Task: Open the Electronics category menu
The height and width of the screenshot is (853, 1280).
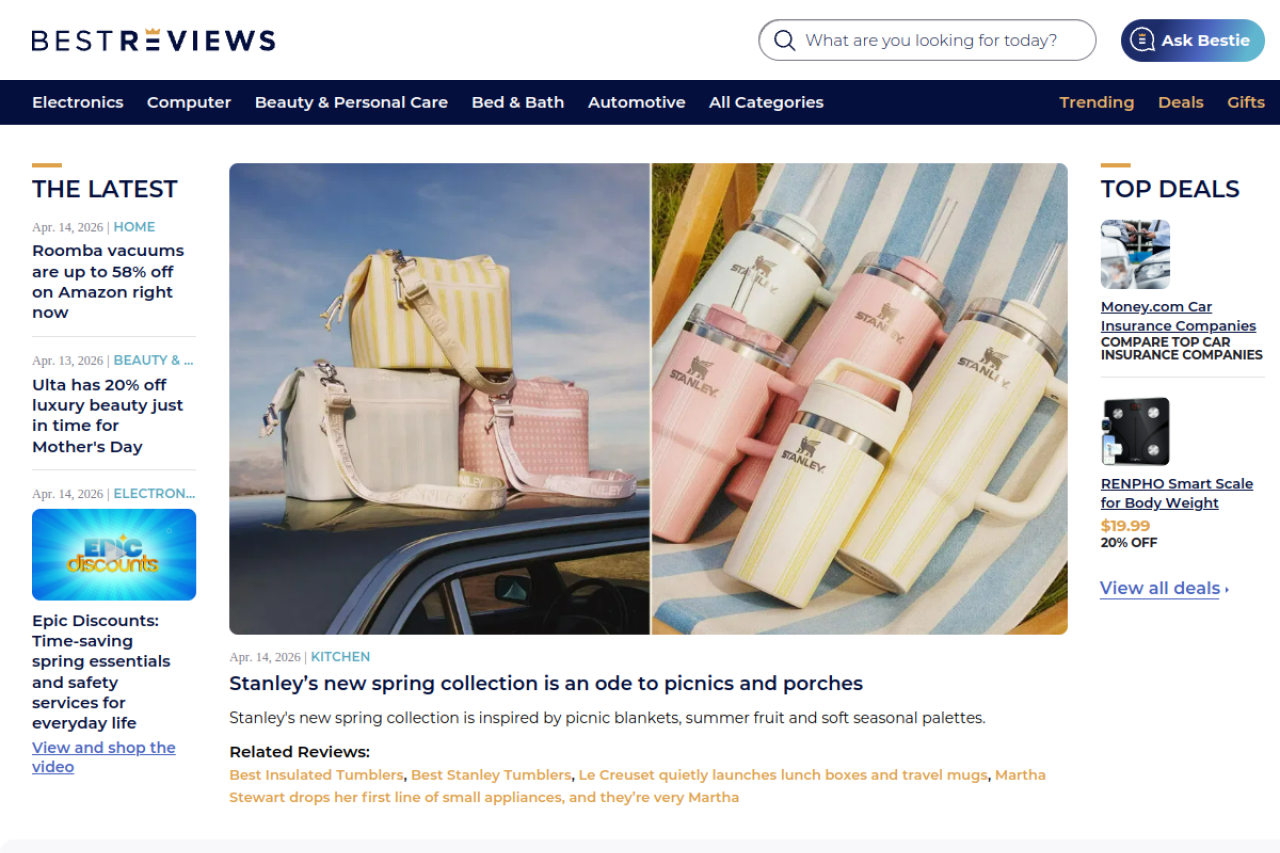Action: click(78, 102)
